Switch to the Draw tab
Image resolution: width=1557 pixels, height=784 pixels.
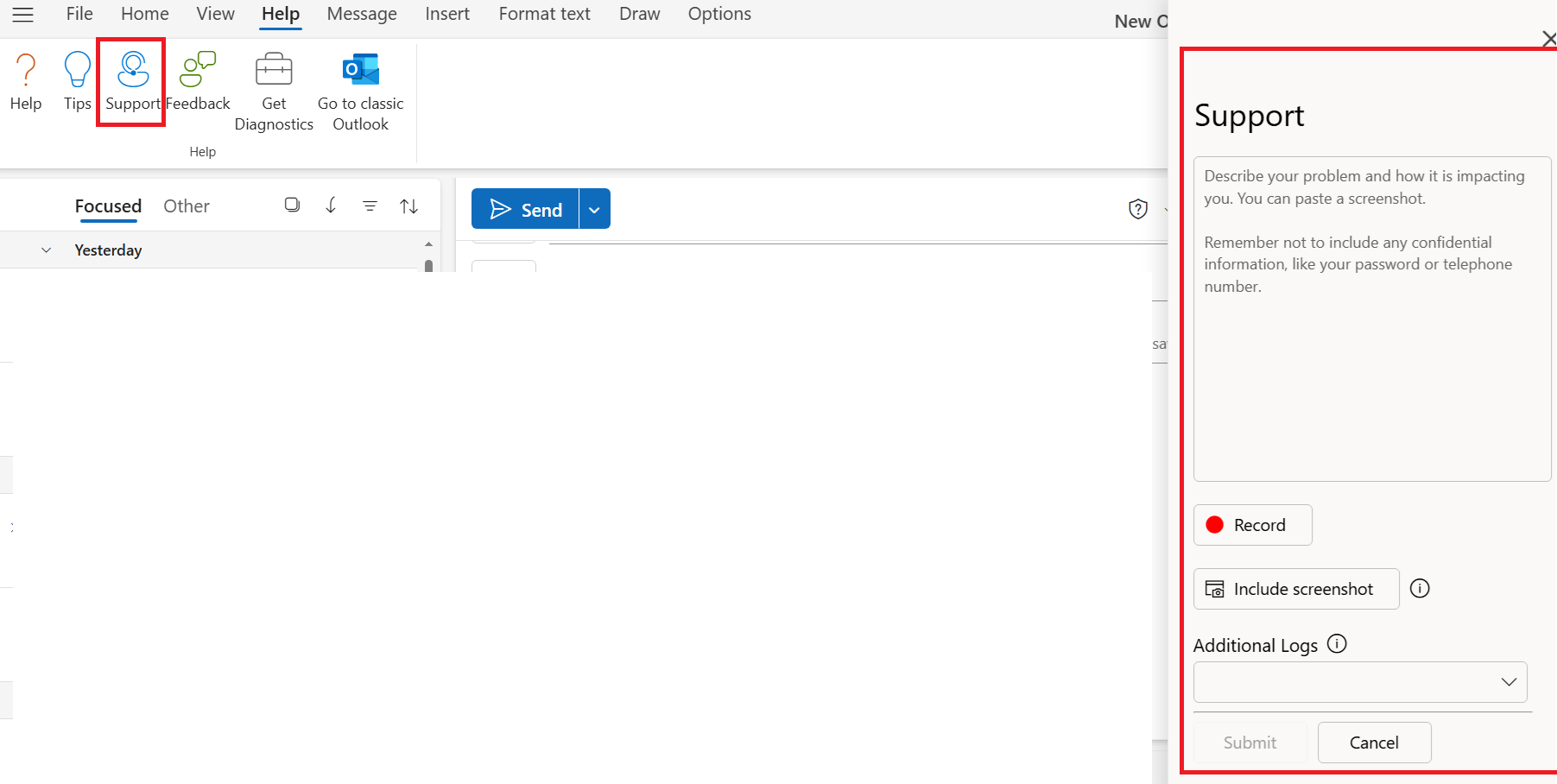640,14
